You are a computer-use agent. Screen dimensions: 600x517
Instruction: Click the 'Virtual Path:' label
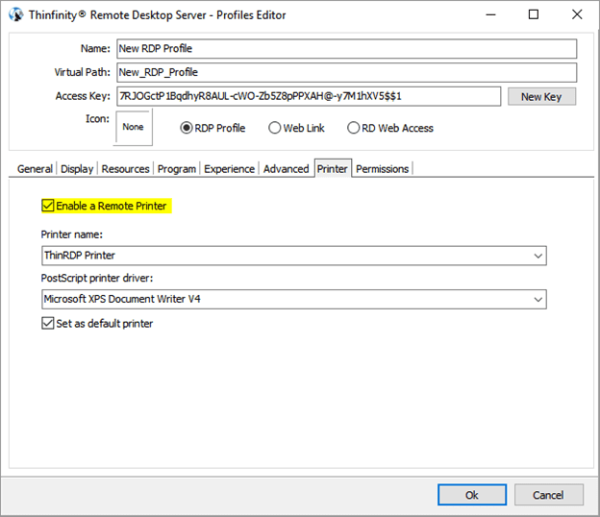pyautogui.click(x=82, y=72)
